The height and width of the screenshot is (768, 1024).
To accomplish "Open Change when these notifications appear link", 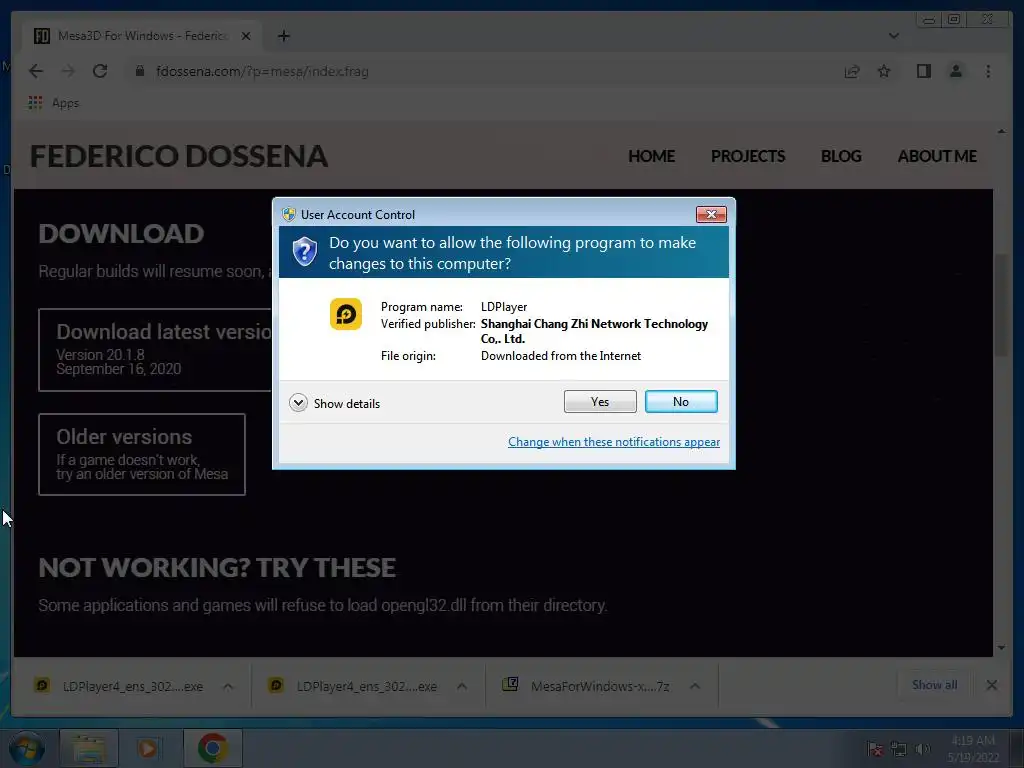I will point(614,442).
